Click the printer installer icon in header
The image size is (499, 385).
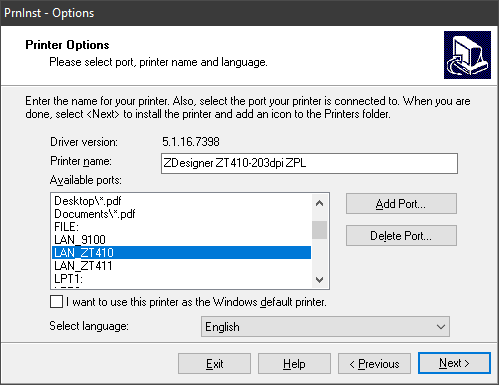[467, 55]
